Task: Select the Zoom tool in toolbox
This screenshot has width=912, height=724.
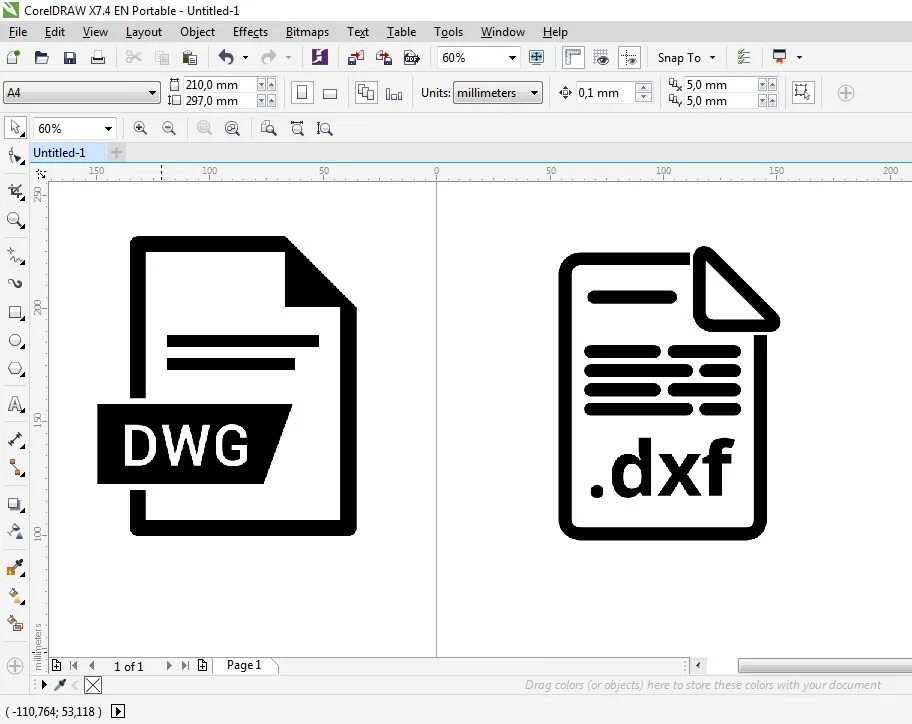Action: pyautogui.click(x=15, y=220)
